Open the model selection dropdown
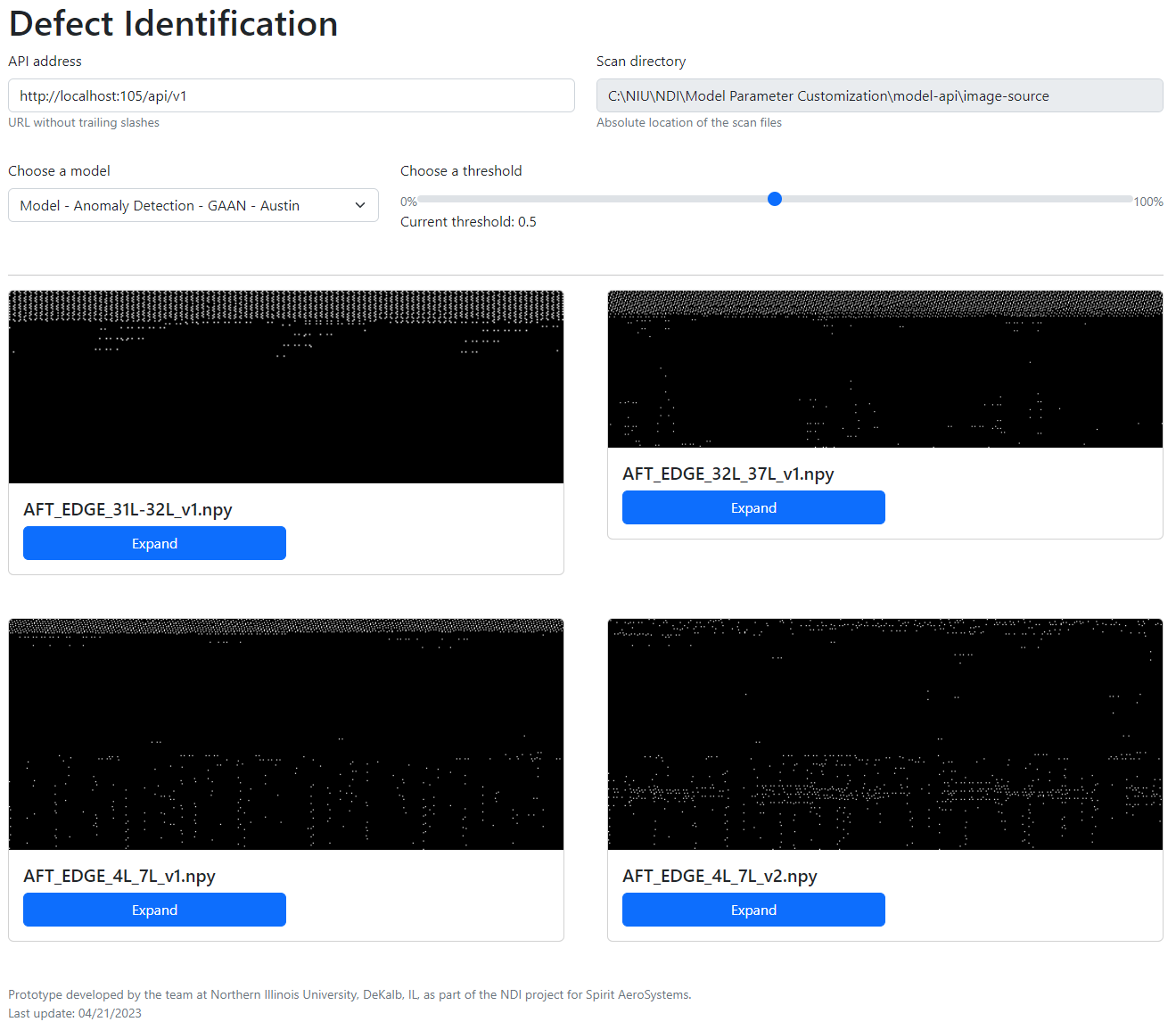Viewport: 1176px width, 1030px height. (x=193, y=205)
